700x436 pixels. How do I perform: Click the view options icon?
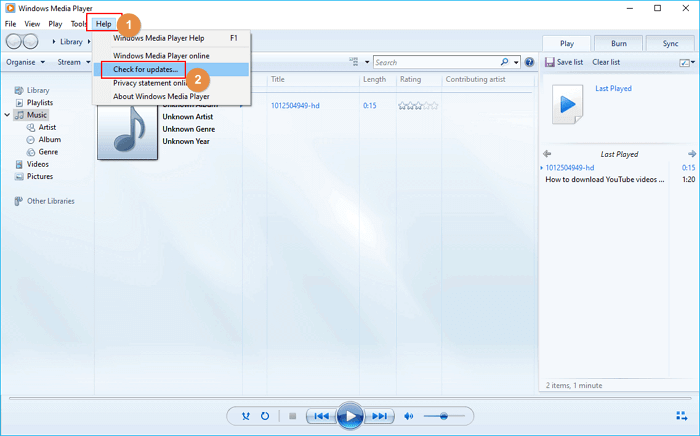coord(354,62)
